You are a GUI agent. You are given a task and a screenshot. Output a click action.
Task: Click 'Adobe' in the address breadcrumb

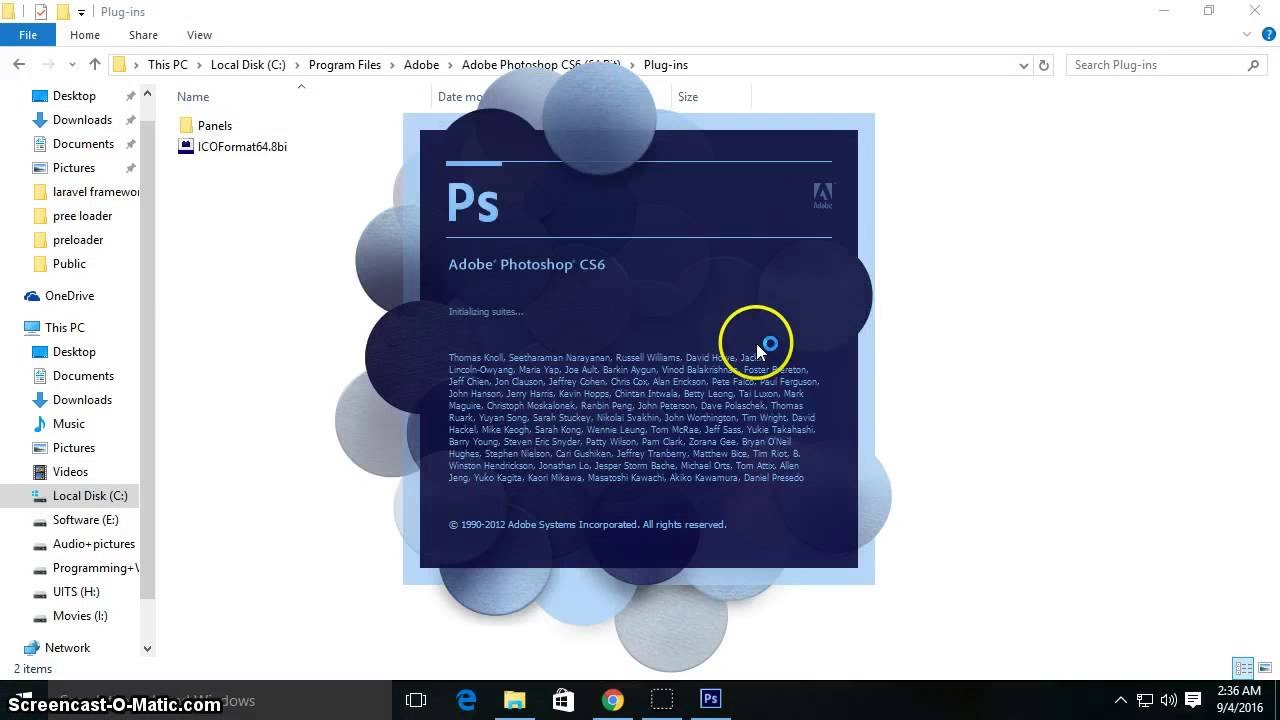[x=421, y=65]
